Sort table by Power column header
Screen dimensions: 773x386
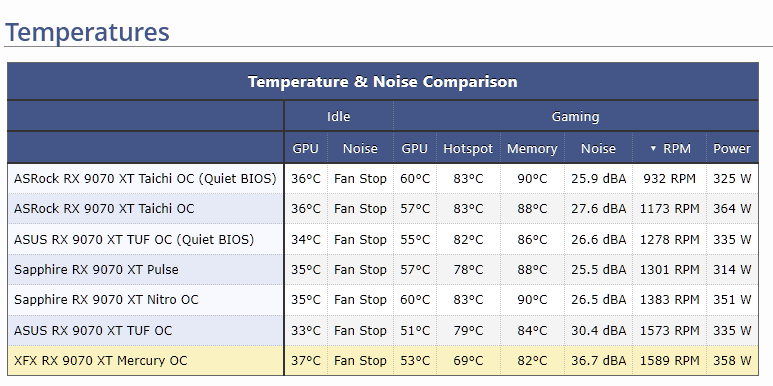click(x=732, y=148)
